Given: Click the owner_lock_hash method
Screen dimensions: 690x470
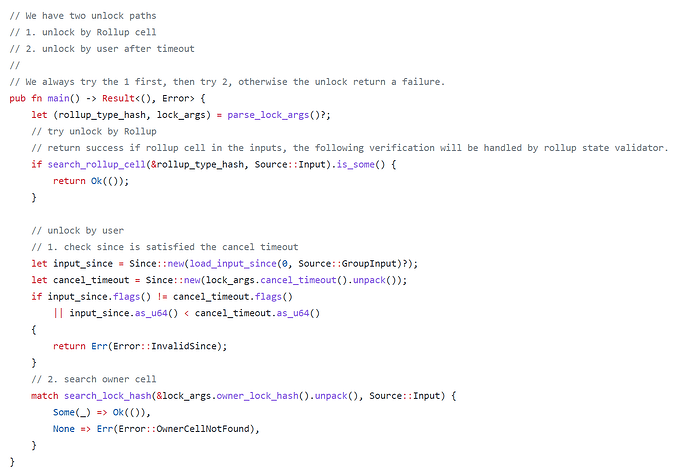Looking at the screenshot, I should 257,396.
